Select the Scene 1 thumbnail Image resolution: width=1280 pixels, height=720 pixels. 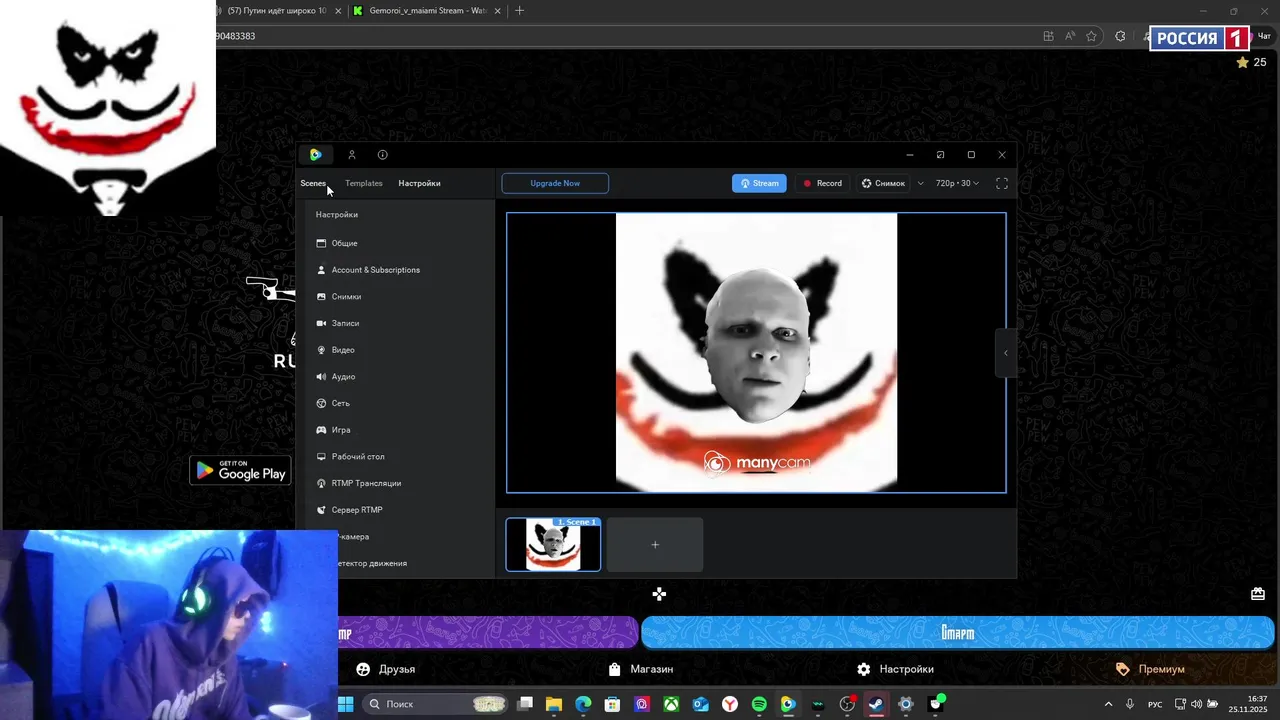(x=553, y=545)
